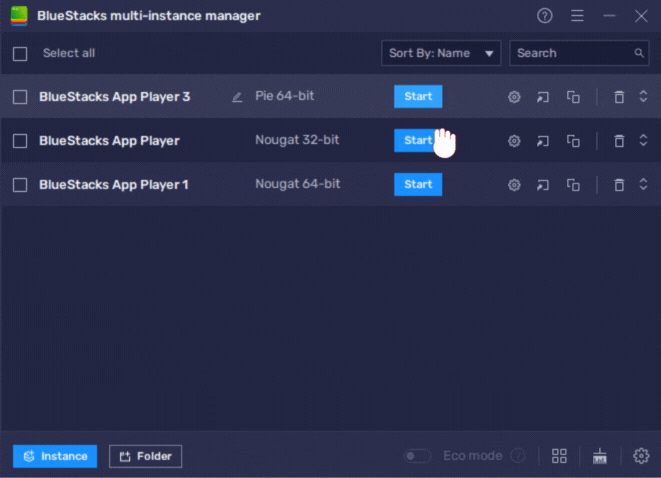Minimize the multi-instance manager window
Viewport: 661px width, 478px height.
pos(609,16)
